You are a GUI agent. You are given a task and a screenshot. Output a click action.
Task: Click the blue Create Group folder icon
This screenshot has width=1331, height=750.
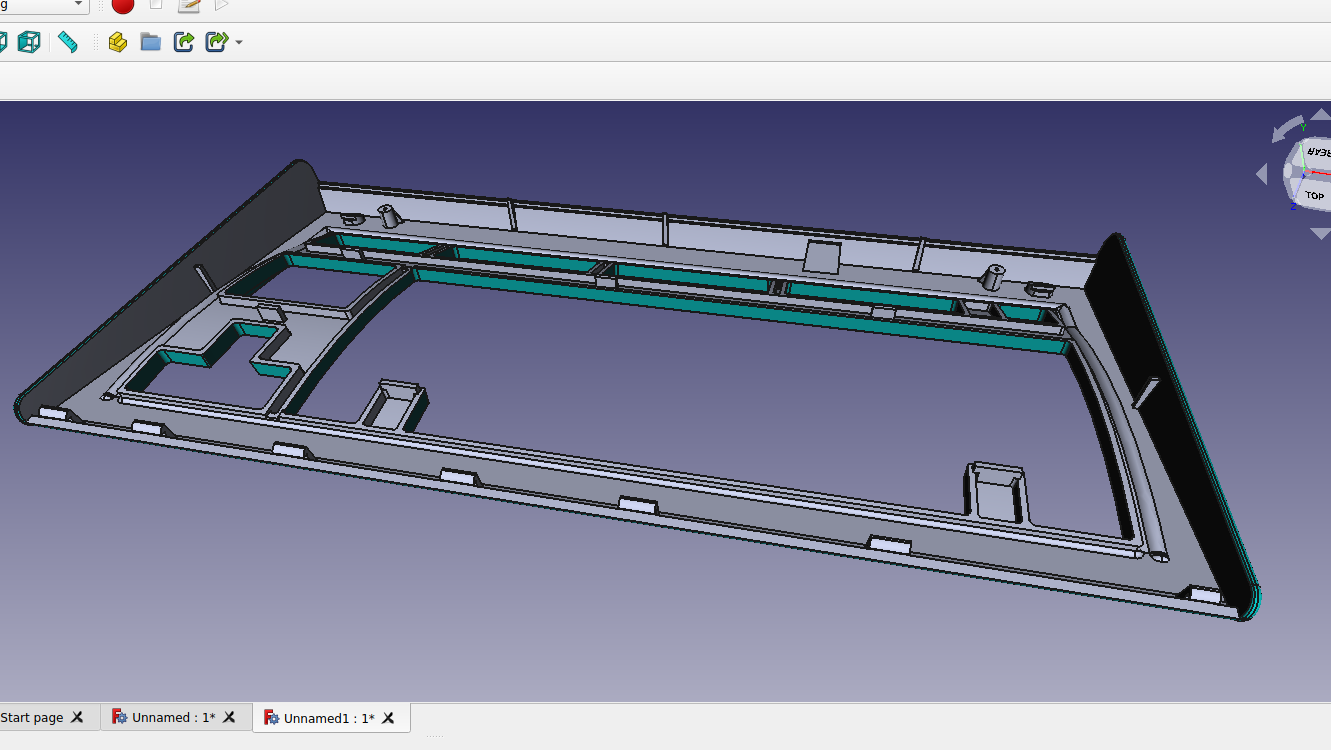click(151, 42)
